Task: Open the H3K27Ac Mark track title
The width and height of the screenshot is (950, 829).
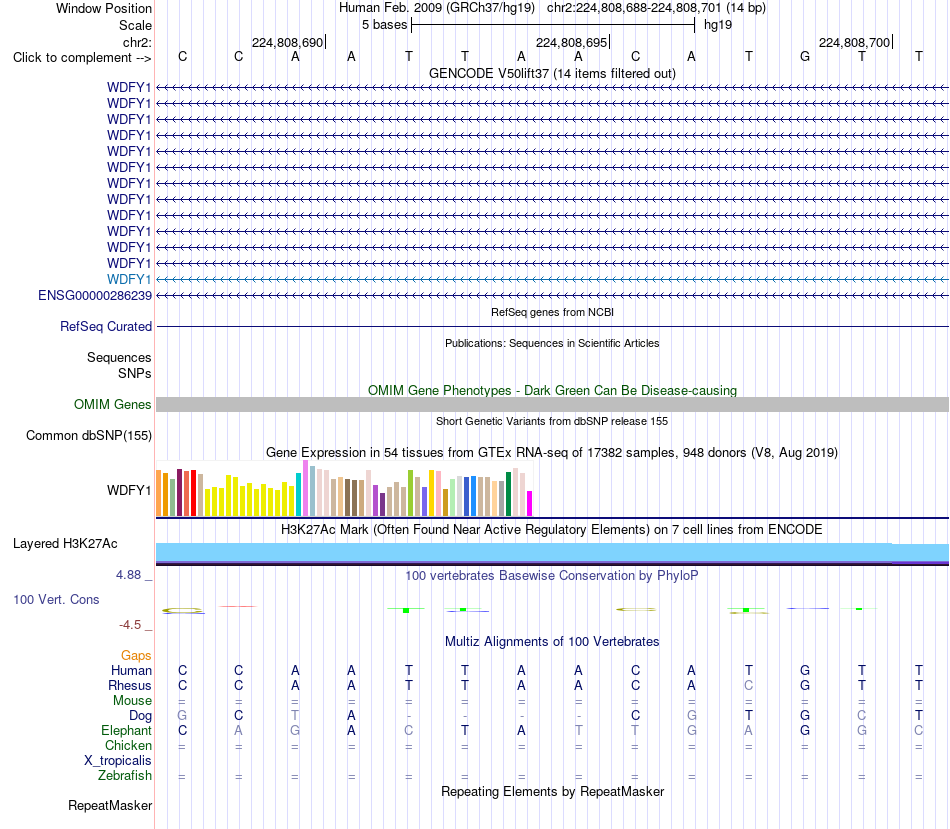Action: (x=552, y=530)
